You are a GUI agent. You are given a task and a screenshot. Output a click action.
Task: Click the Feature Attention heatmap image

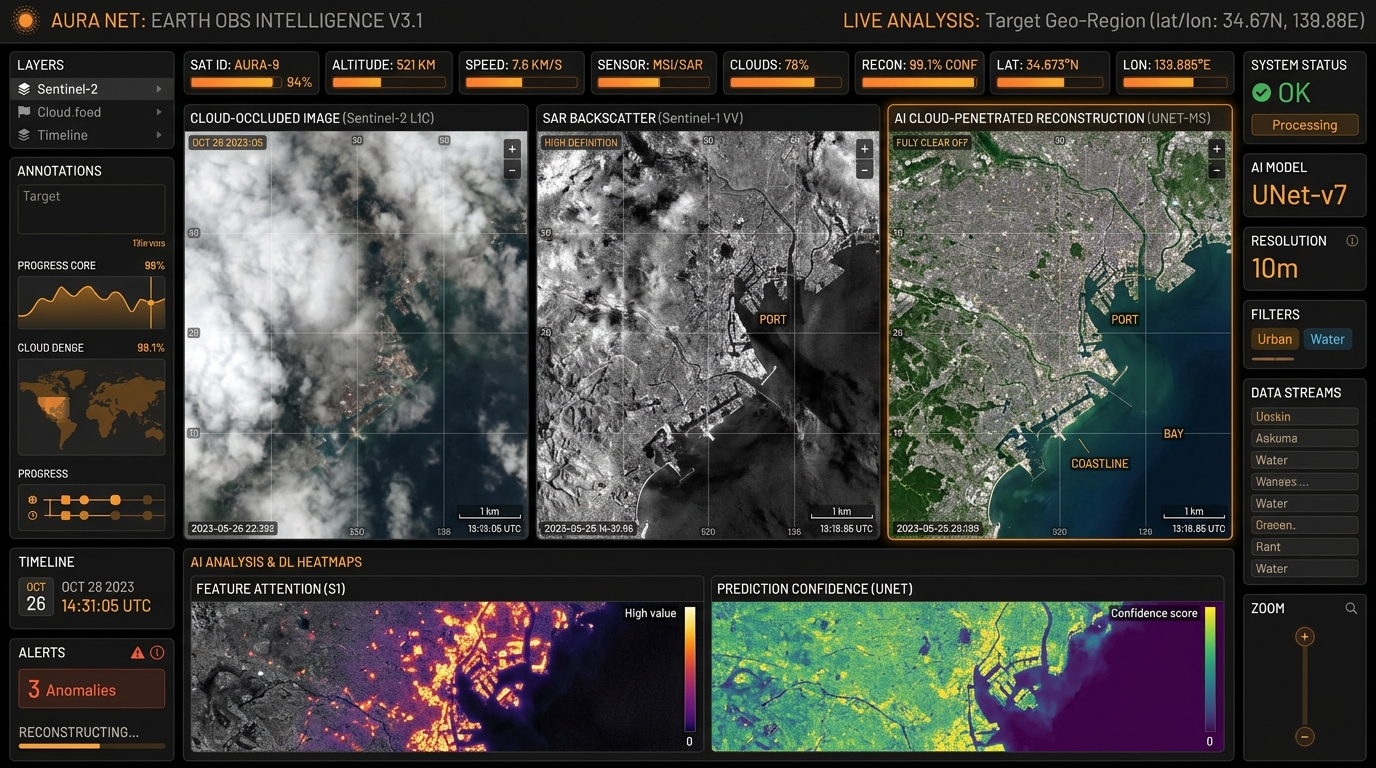coord(448,676)
